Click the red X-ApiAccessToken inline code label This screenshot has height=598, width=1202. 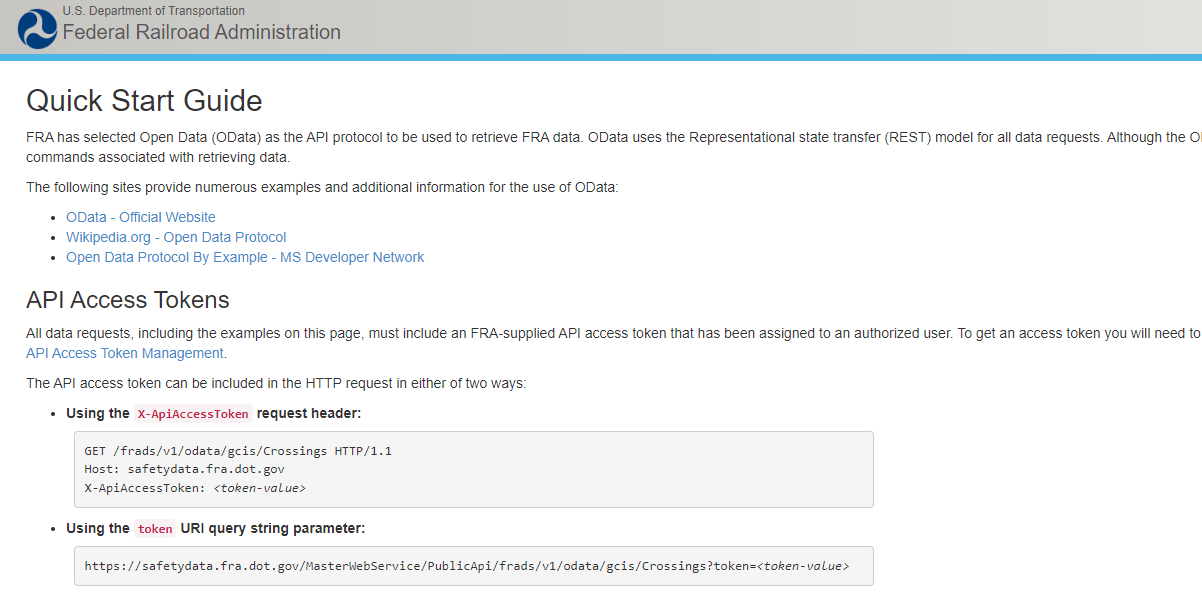coord(193,414)
